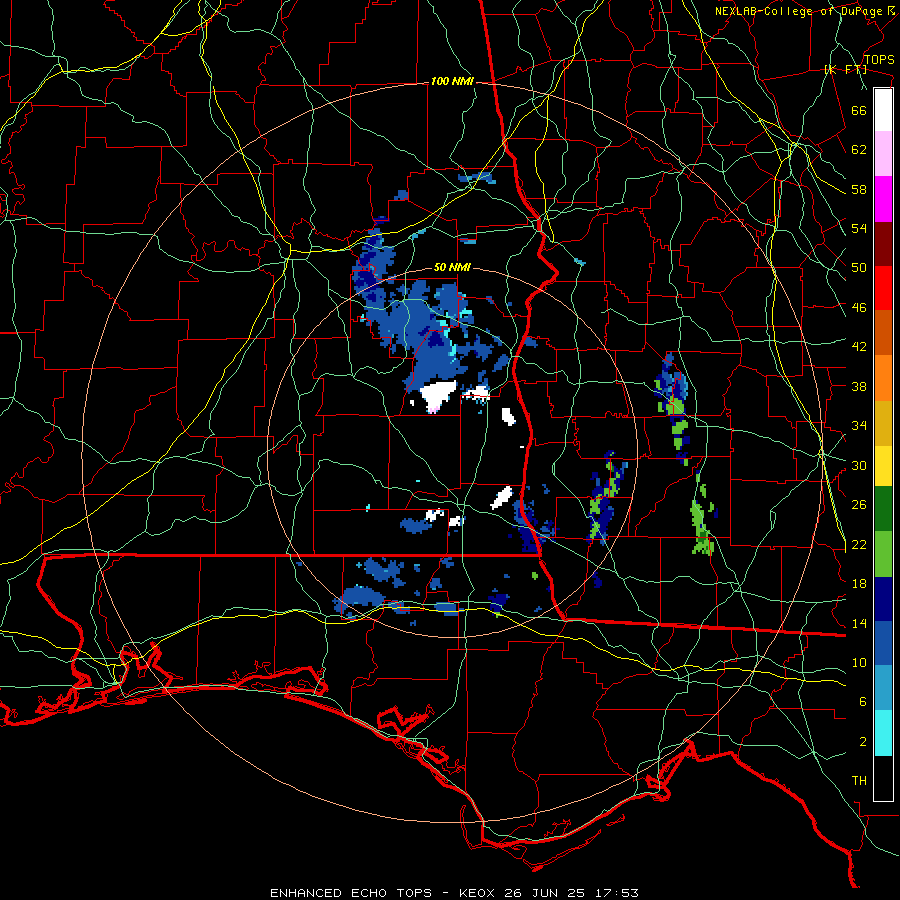Image resolution: width=900 pixels, height=900 pixels.
Task: Click the "62" legend value
Action: (x=859, y=150)
